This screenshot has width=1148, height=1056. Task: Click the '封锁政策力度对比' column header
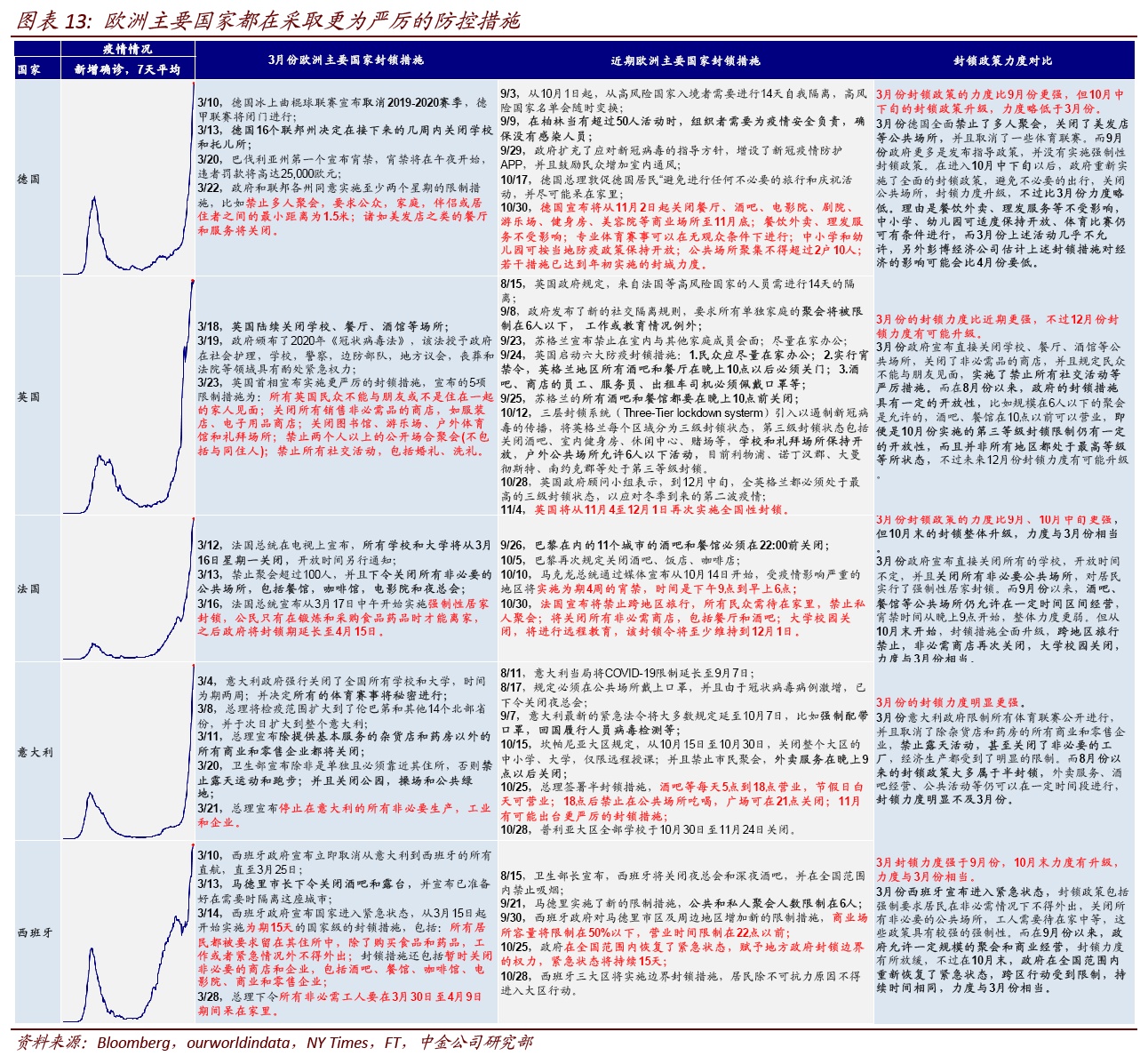1004,60
